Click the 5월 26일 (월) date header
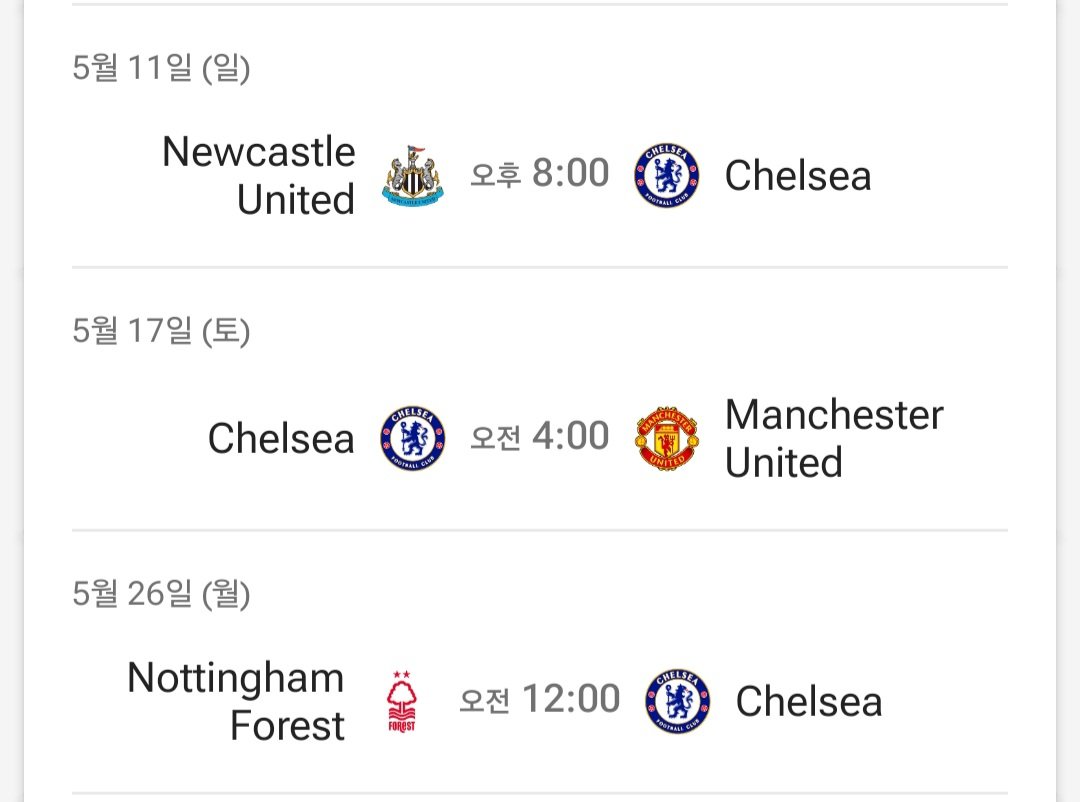The width and height of the screenshot is (1080, 802). point(161,595)
